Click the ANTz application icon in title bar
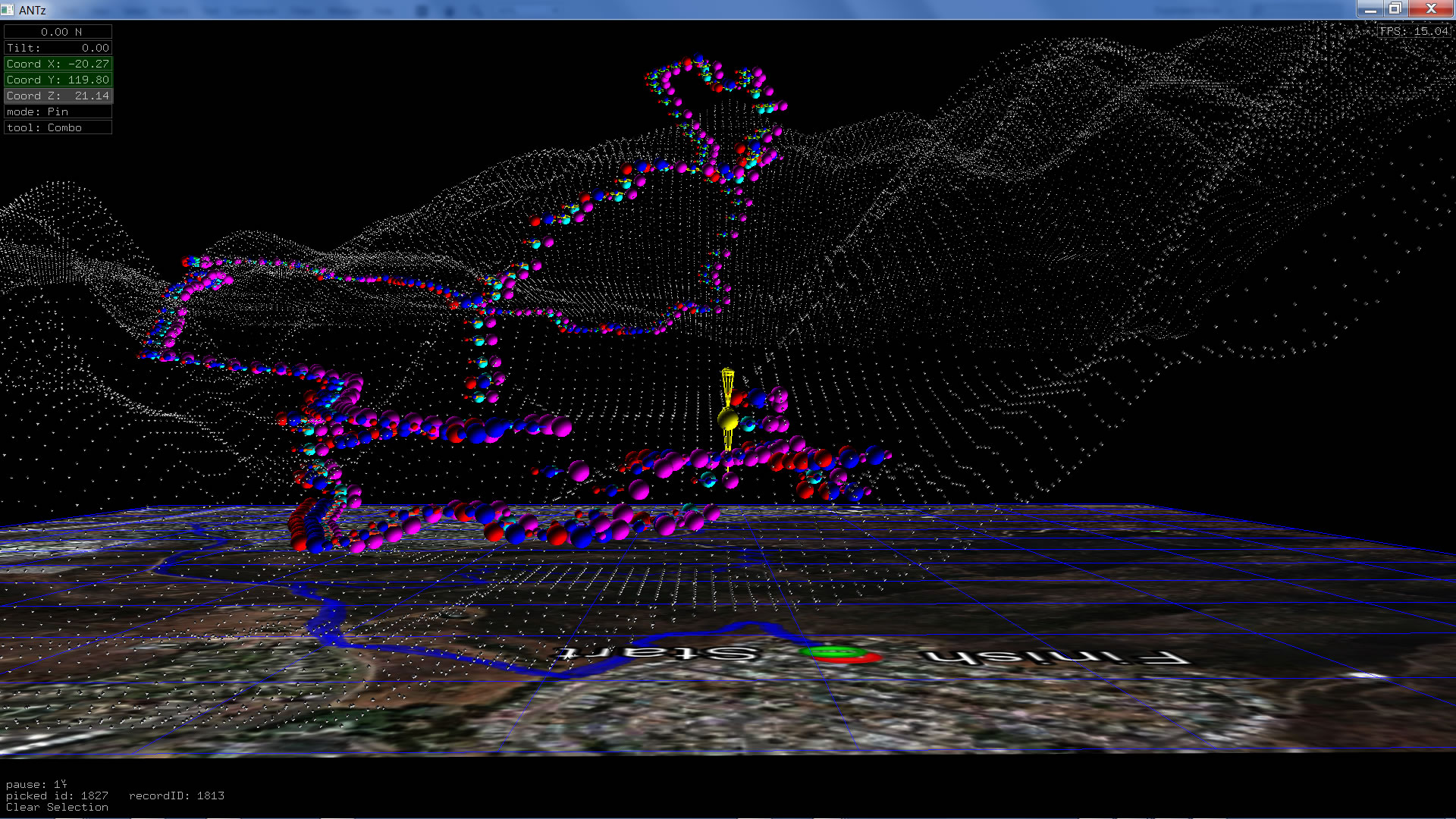 [x=8, y=10]
